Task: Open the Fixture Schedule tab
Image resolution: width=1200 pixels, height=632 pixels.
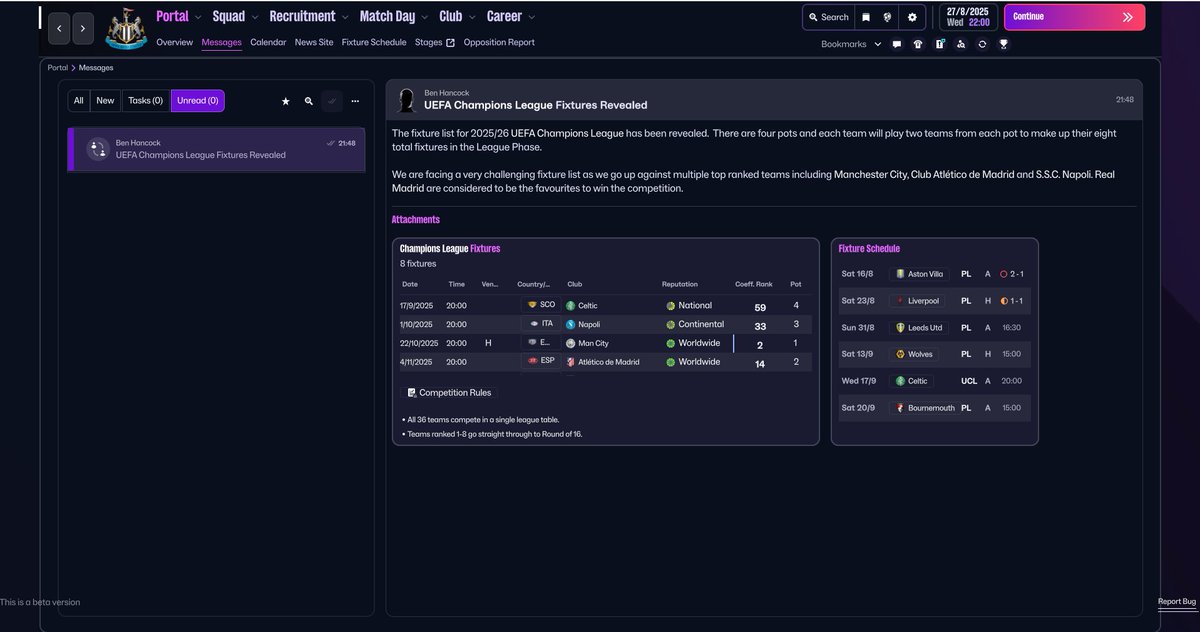Action: click(374, 43)
